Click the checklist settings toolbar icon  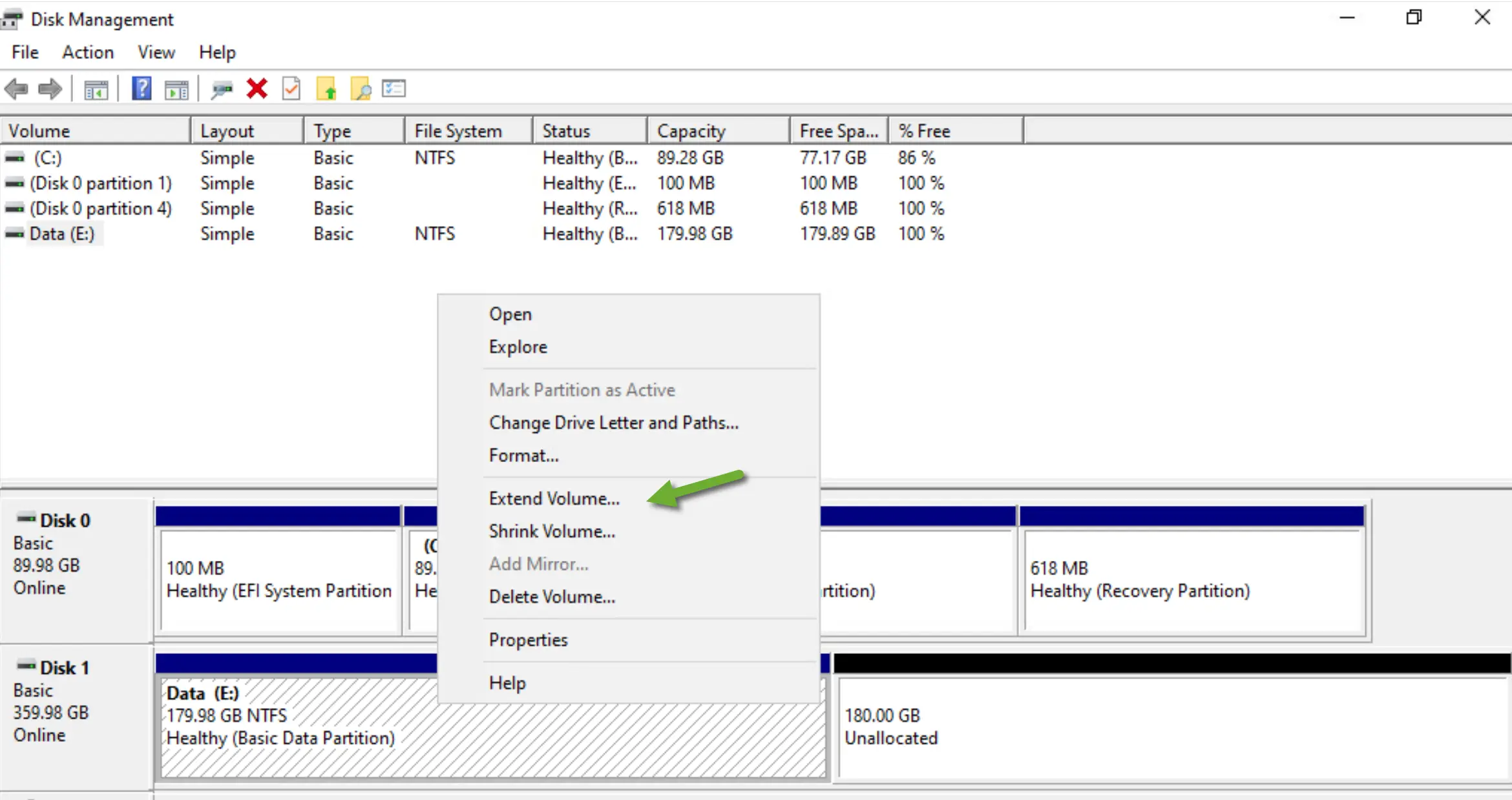coord(394,89)
